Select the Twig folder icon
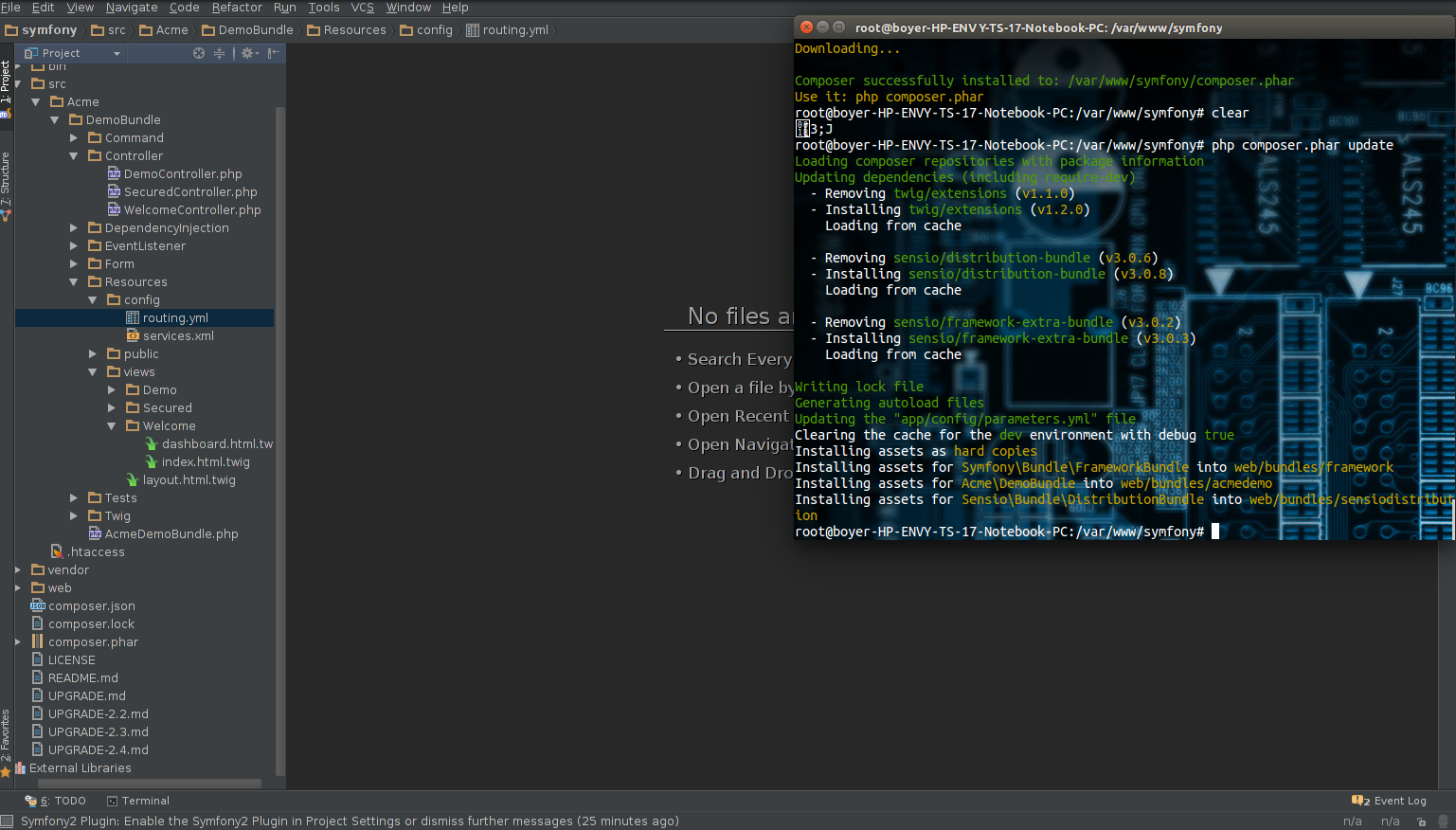Screen dimensions: 1456x830 click(x=95, y=516)
